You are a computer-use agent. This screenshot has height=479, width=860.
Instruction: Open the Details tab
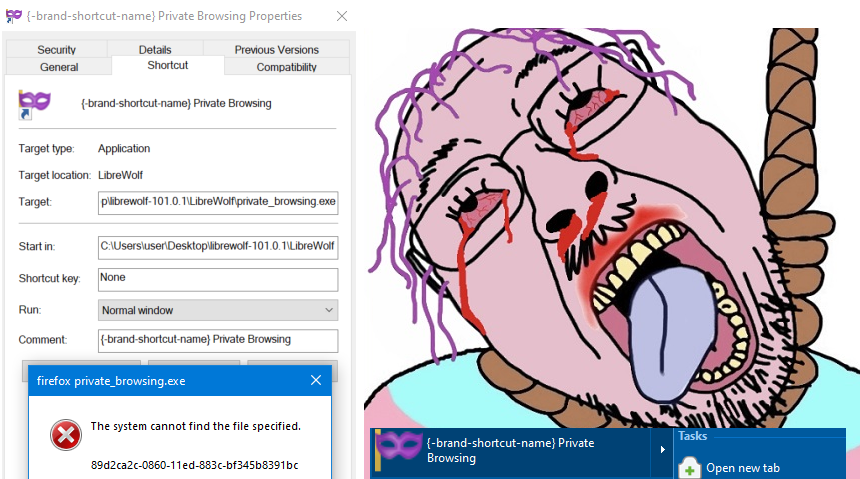click(x=155, y=49)
